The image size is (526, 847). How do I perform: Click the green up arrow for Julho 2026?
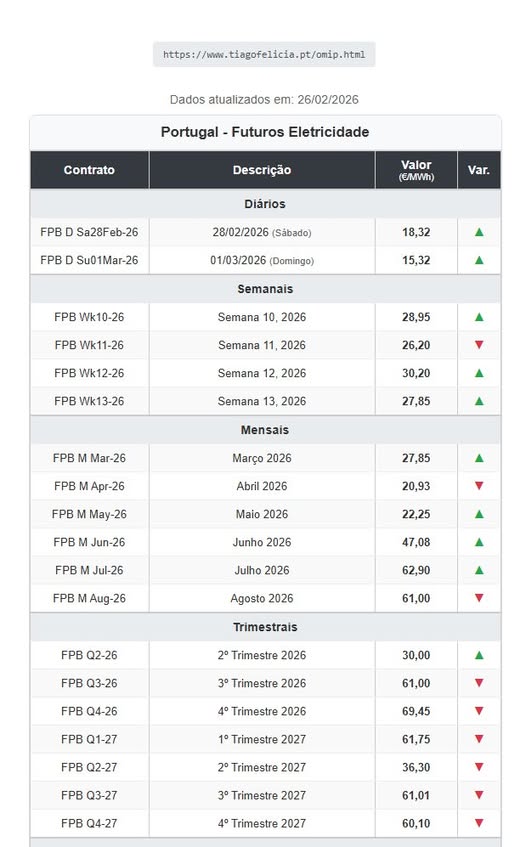pyautogui.click(x=478, y=570)
